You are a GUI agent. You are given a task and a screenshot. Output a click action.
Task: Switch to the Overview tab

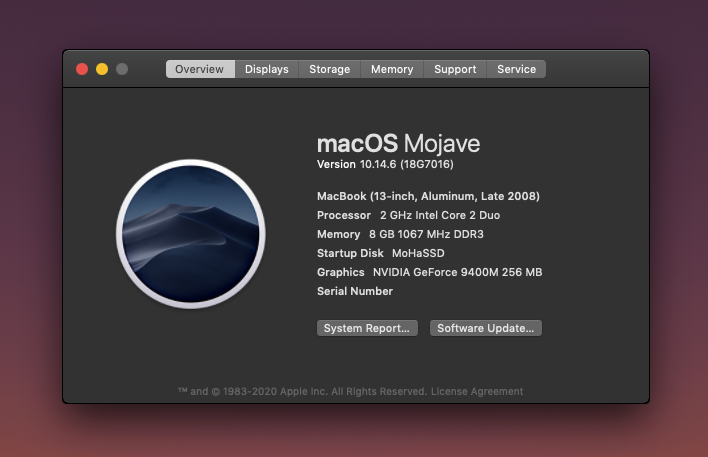pyautogui.click(x=200, y=69)
